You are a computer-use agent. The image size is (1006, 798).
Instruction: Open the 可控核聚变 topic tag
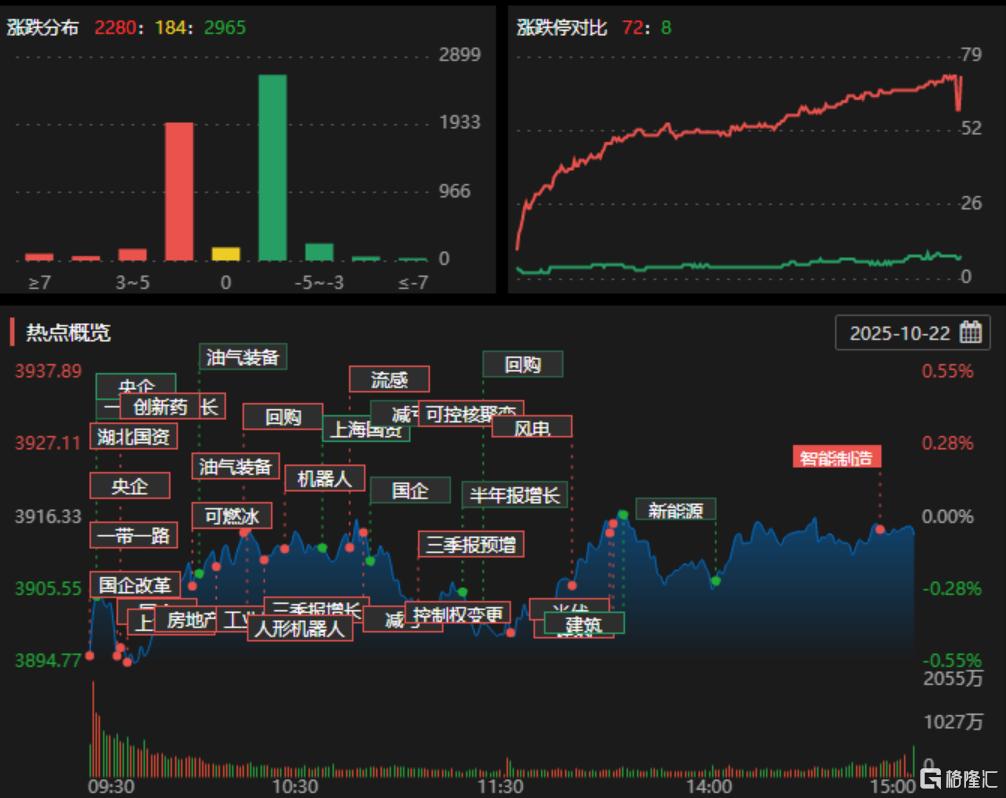[x=470, y=413]
